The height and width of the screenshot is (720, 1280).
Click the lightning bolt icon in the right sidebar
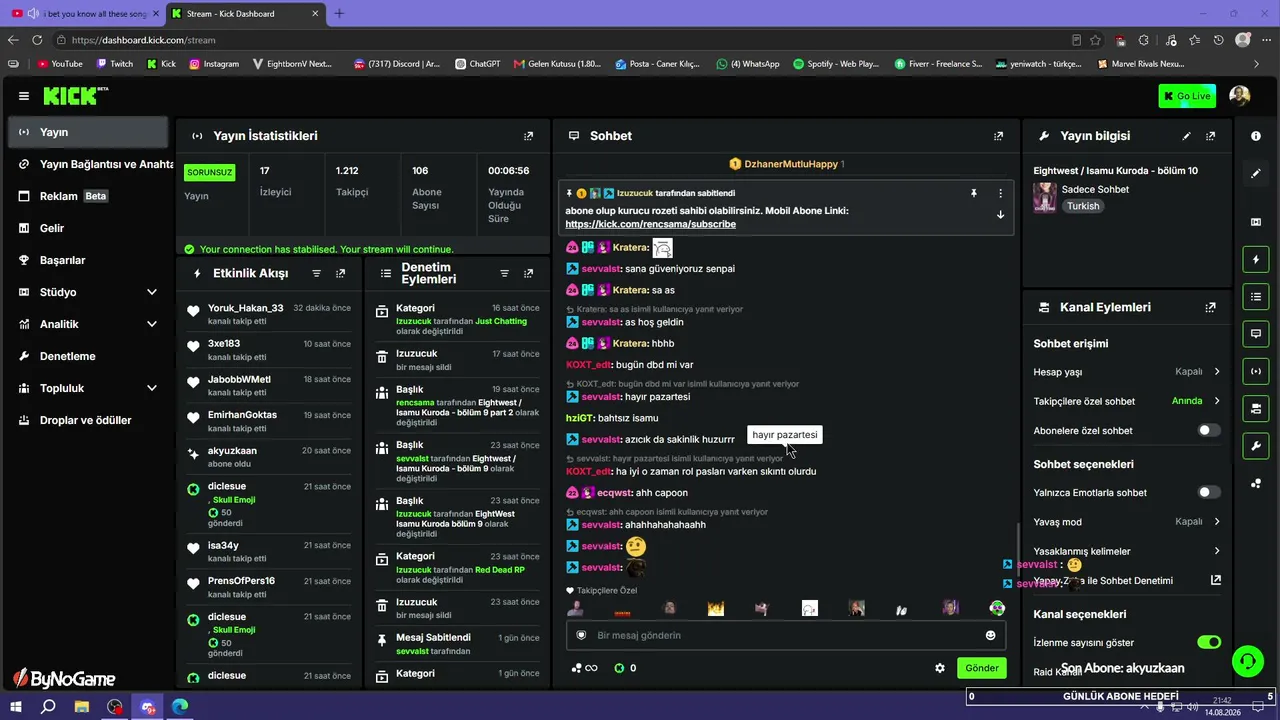[1256, 260]
